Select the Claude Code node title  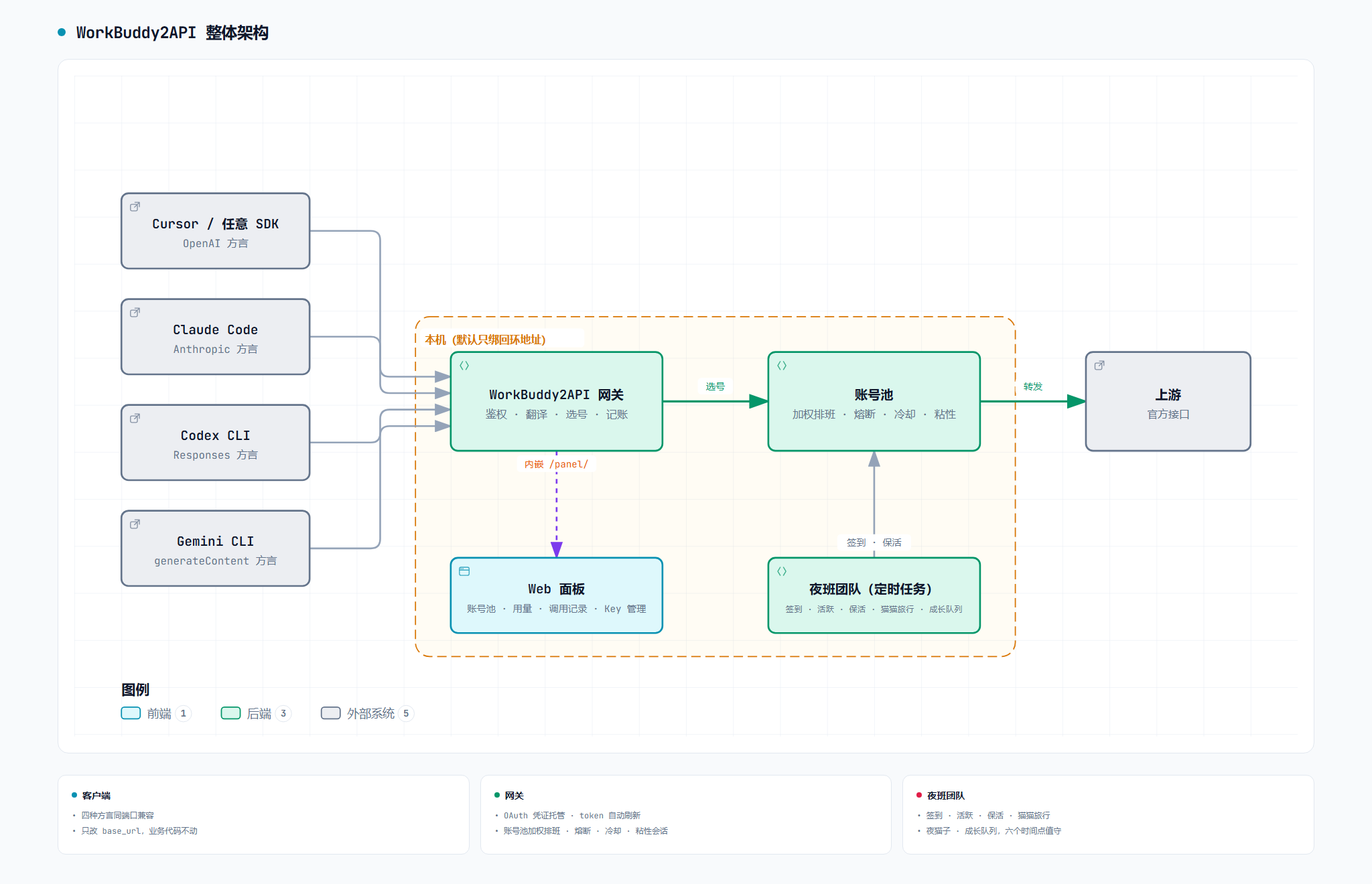[x=215, y=329]
